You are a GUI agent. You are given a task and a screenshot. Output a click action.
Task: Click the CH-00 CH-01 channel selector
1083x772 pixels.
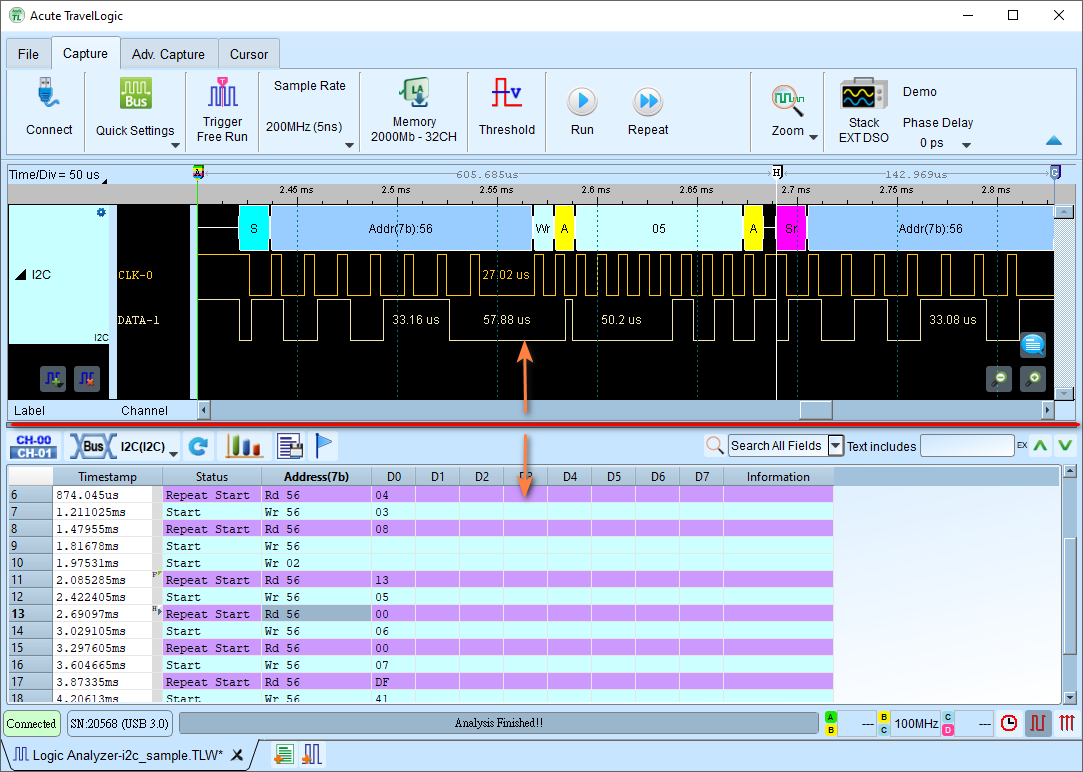(34, 446)
